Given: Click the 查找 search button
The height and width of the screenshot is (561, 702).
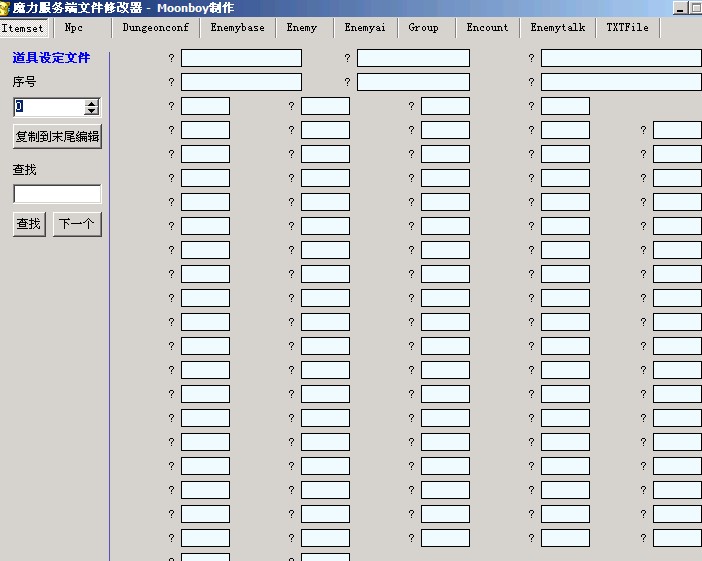Looking at the screenshot, I should pyautogui.click(x=28, y=224).
